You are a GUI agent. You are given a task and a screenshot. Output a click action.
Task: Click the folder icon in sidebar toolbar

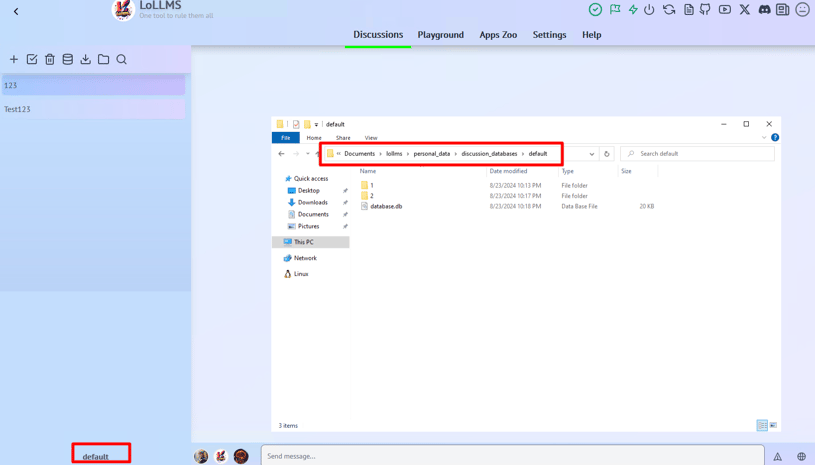coord(104,60)
